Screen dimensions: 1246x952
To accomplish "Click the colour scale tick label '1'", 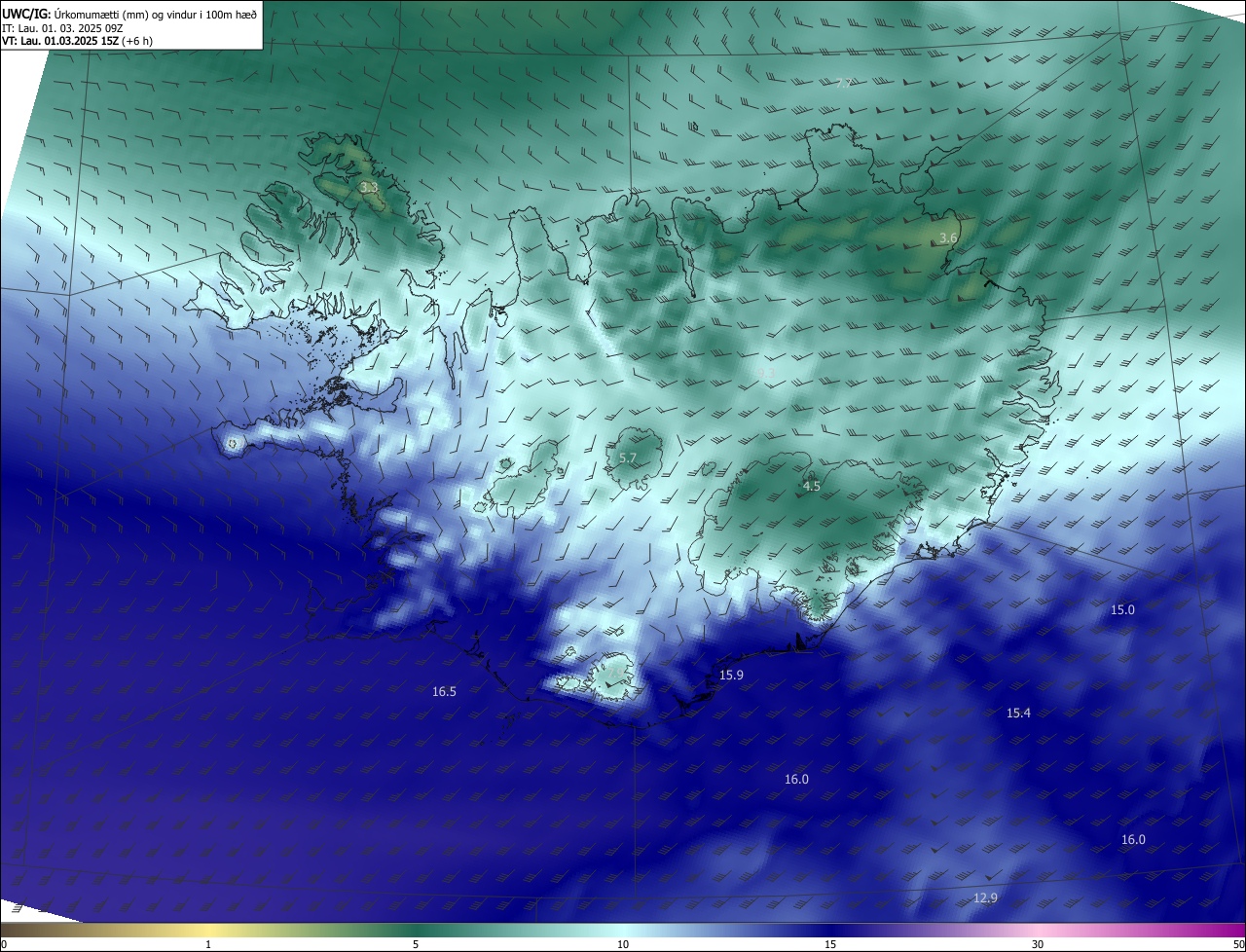I will tap(208, 944).
